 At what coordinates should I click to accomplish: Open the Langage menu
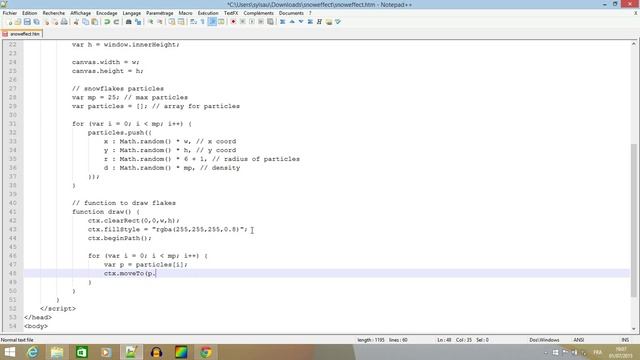coord(132,13)
